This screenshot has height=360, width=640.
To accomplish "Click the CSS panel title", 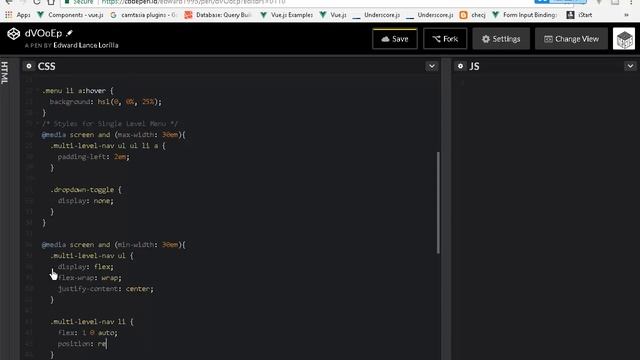I will coord(47,66).
